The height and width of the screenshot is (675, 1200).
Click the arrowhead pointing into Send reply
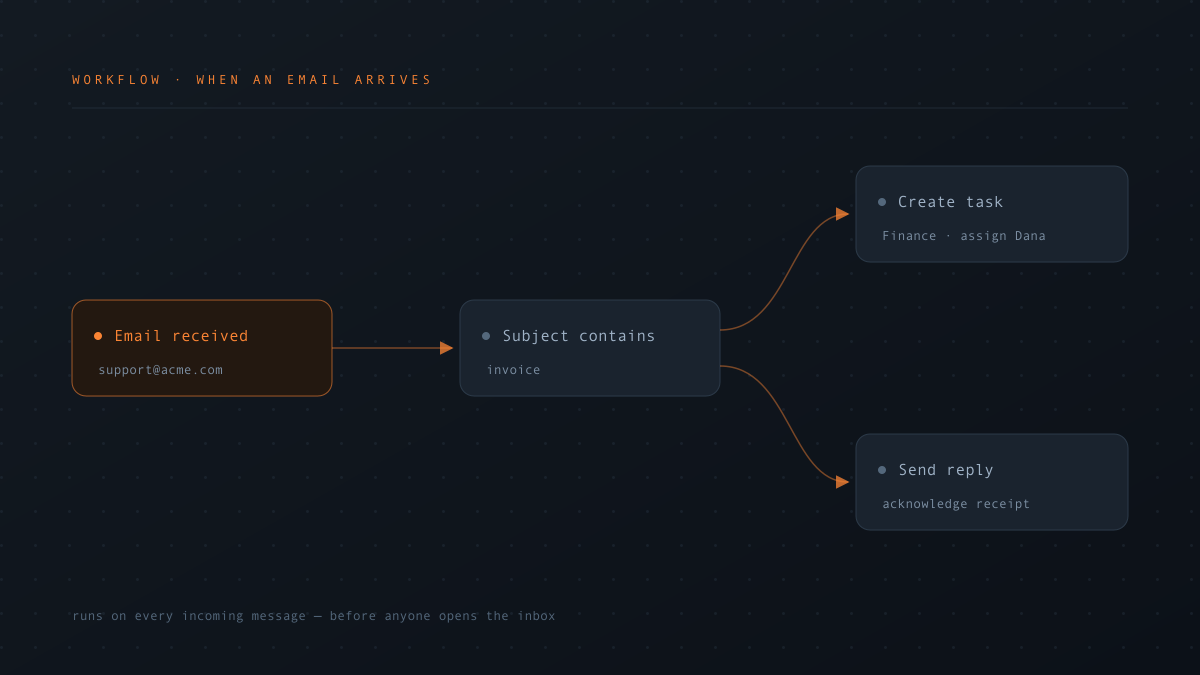843,482
